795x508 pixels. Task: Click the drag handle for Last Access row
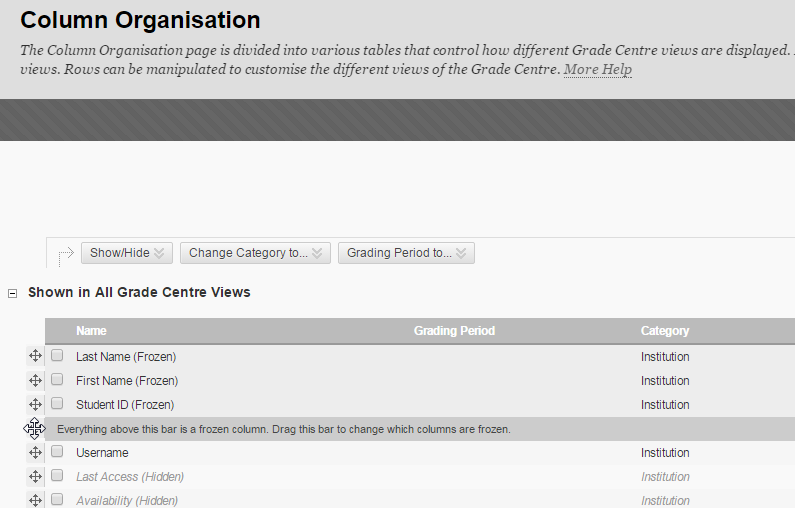coord(35,477)
